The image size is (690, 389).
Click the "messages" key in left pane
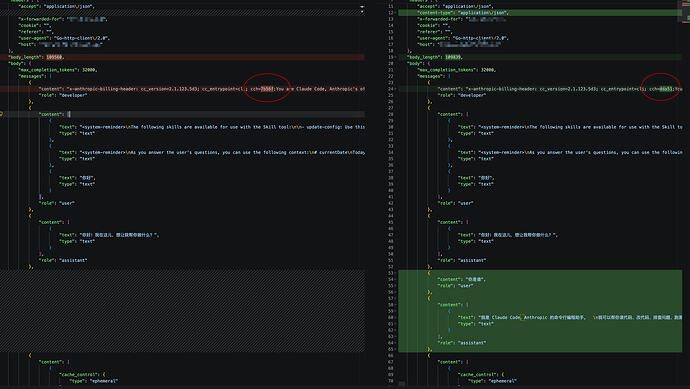33,76
